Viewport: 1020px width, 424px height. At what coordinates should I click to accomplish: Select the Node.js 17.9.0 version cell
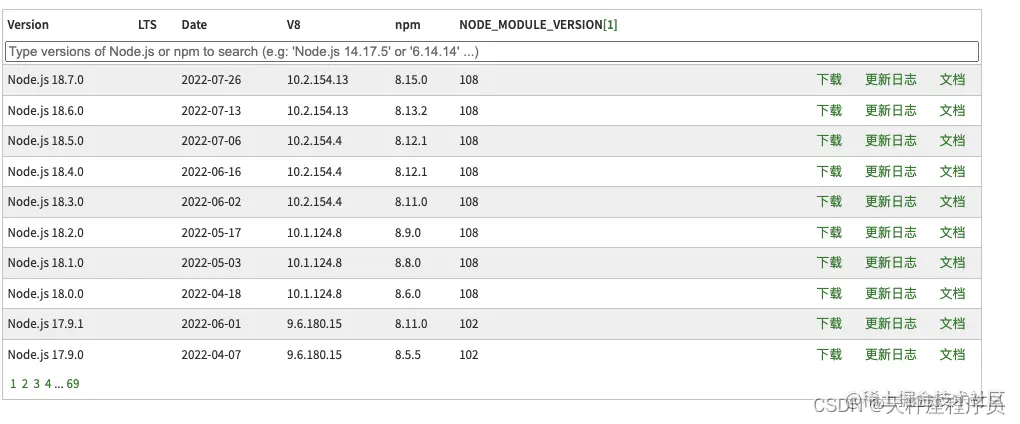coord(46,355)
